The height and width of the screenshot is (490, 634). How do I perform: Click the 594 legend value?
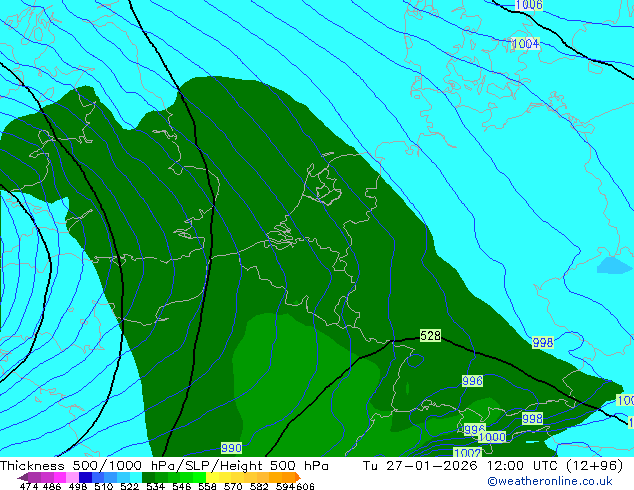click(x=285, y=486)
